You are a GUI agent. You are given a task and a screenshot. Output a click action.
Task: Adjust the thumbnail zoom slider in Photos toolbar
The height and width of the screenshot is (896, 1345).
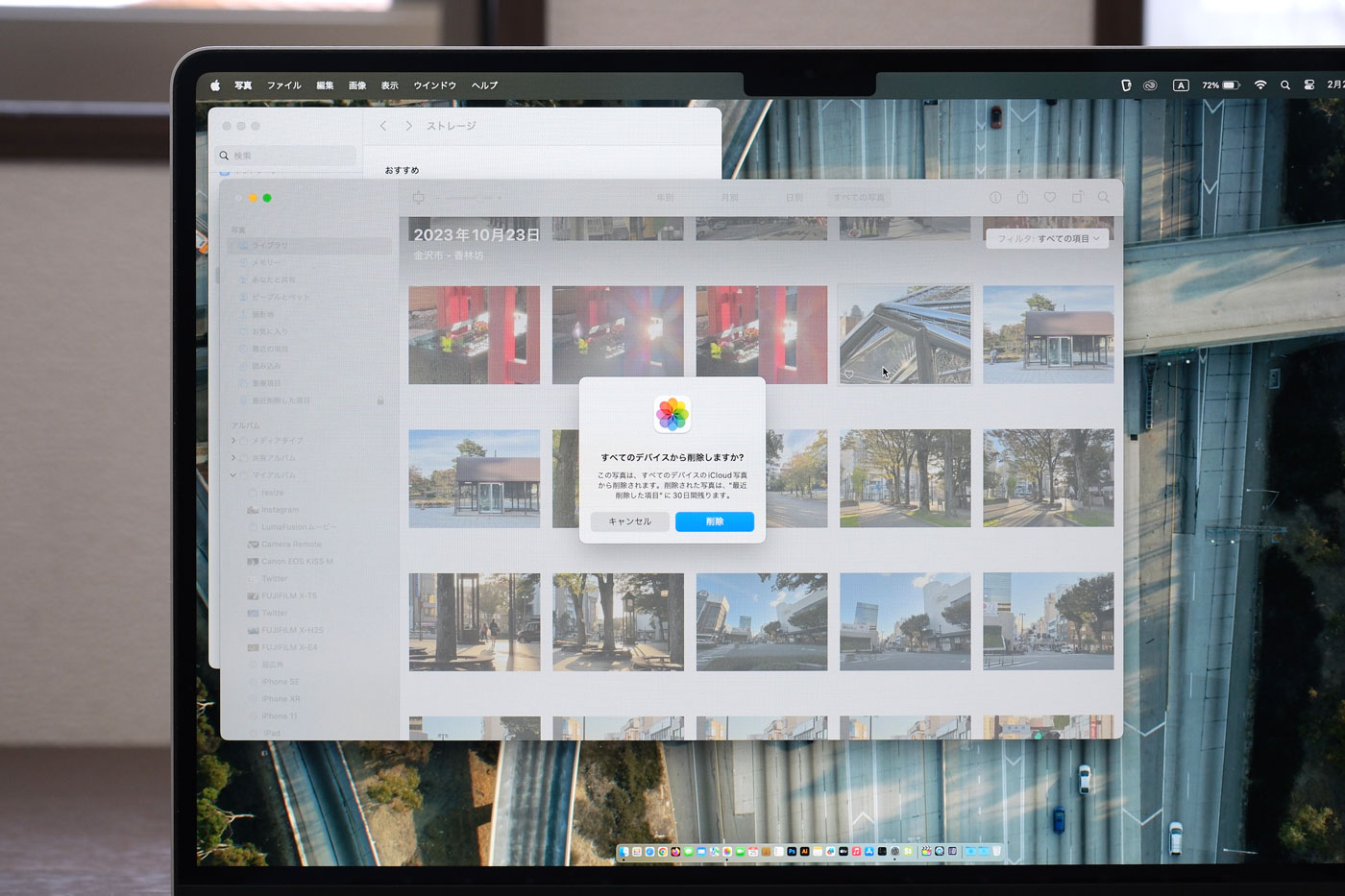470,198
